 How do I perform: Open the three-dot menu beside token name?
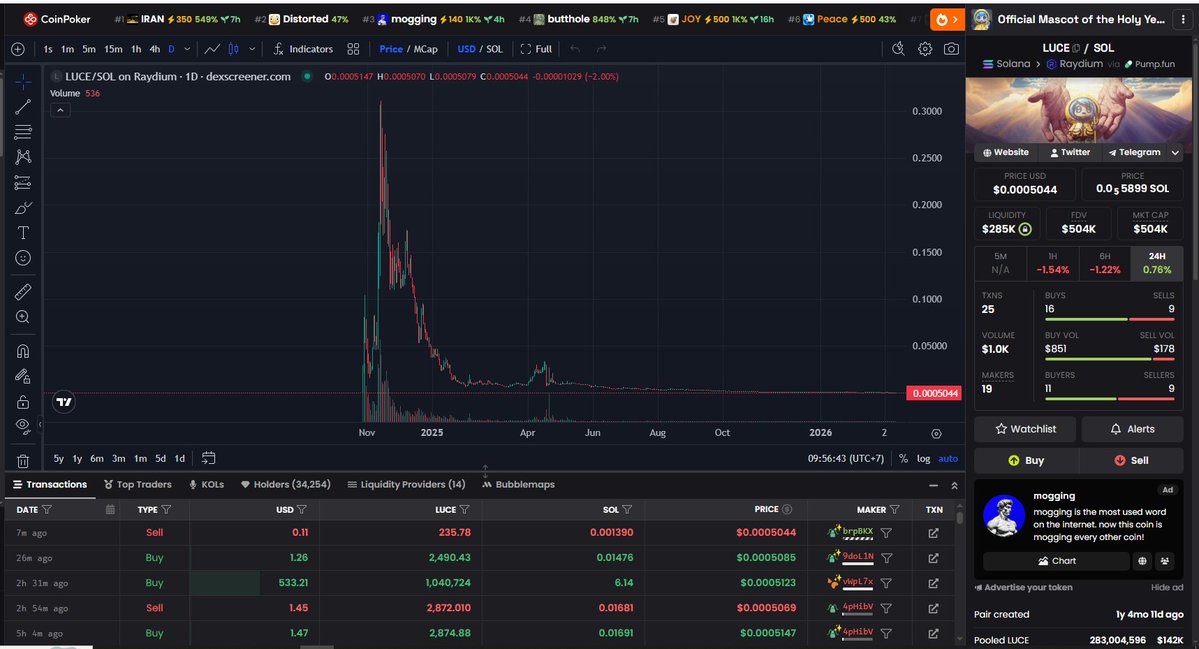(1184, 19)
